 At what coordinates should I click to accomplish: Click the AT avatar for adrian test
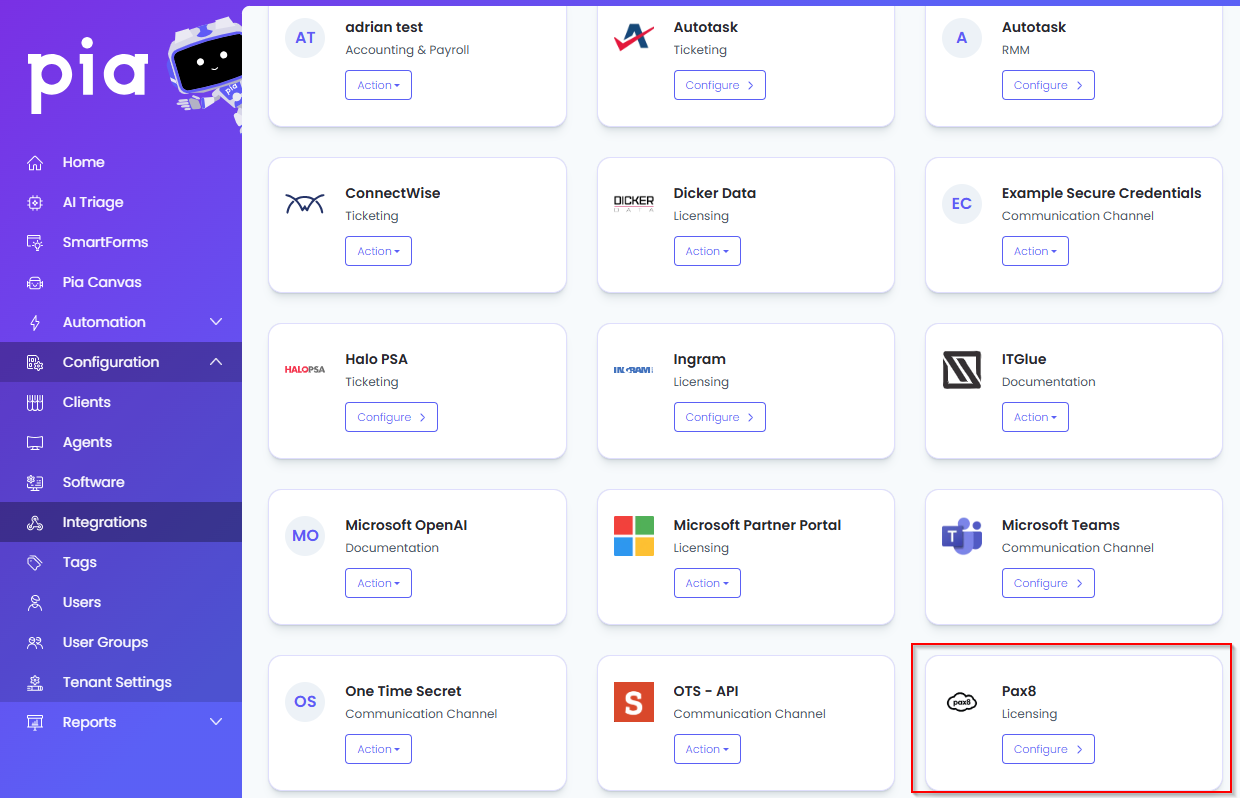tap(305, 38)
